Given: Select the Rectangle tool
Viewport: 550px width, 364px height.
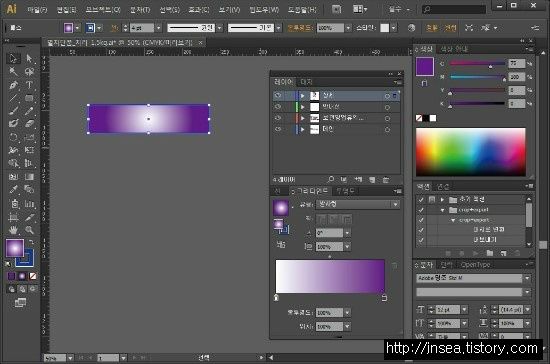Looking at the screenshot, I should (29, 98).
